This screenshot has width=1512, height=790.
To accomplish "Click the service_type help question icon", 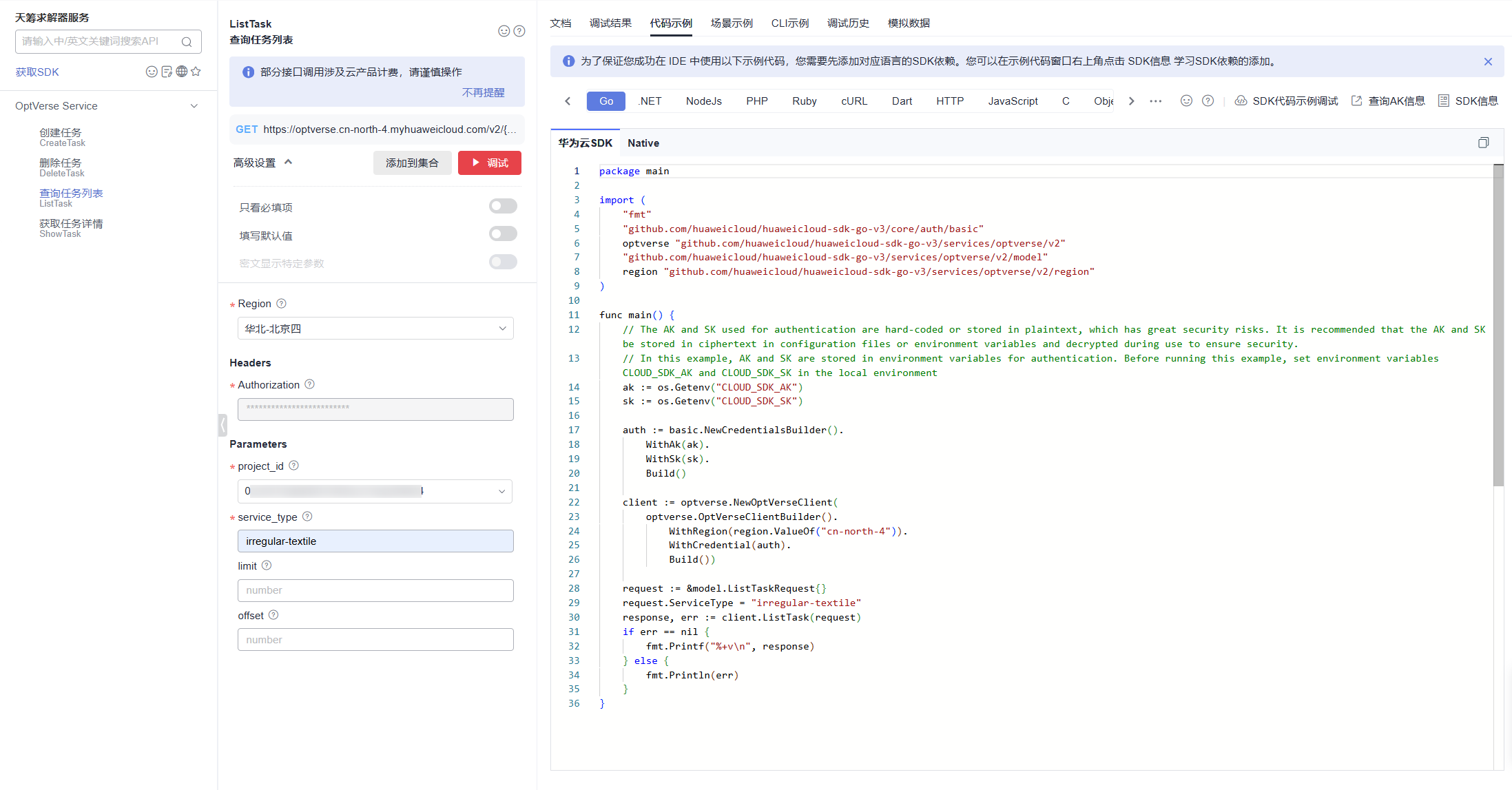I will (307, 517).
